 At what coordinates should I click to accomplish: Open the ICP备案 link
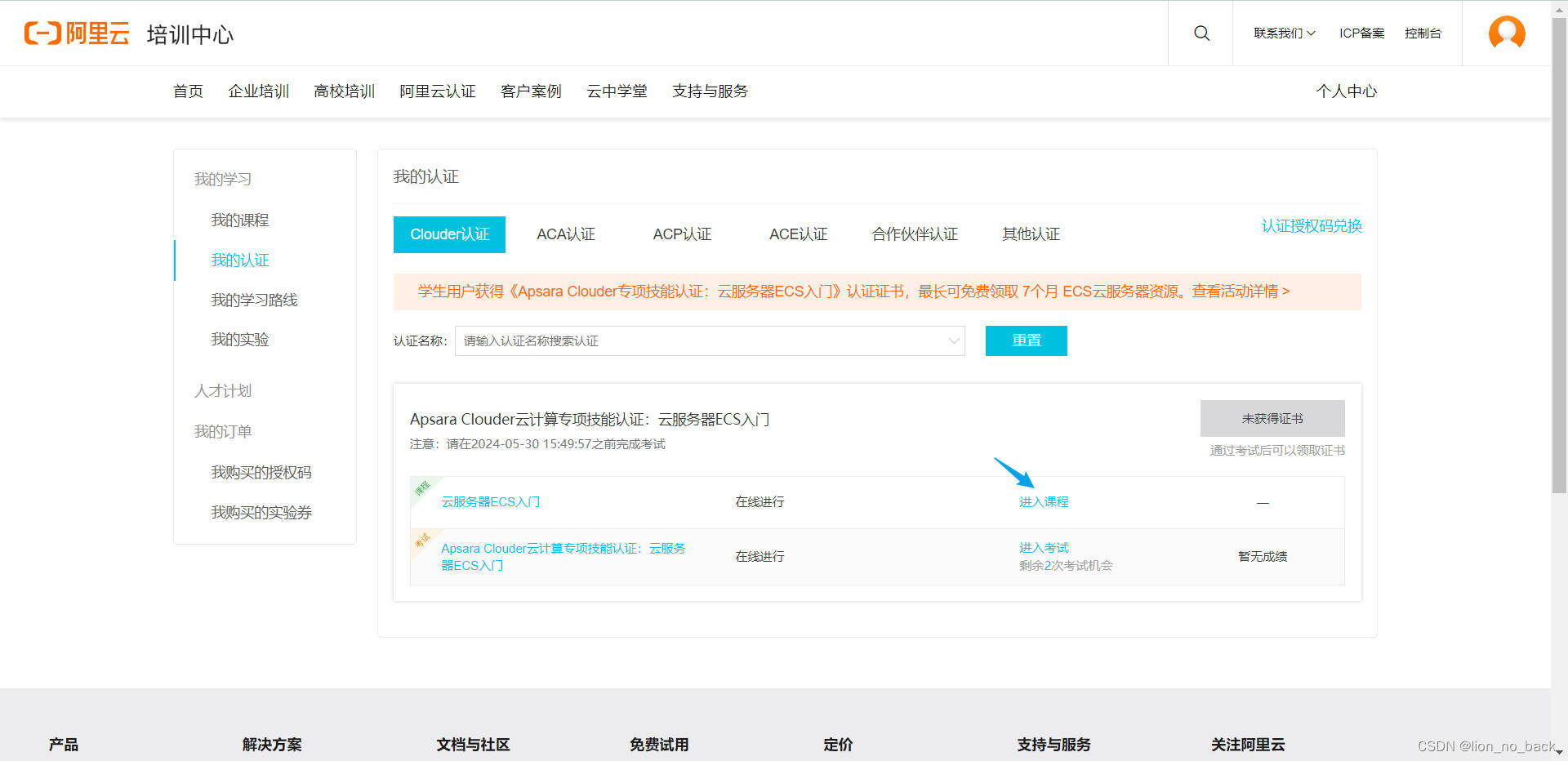(x=1361, y=33)
